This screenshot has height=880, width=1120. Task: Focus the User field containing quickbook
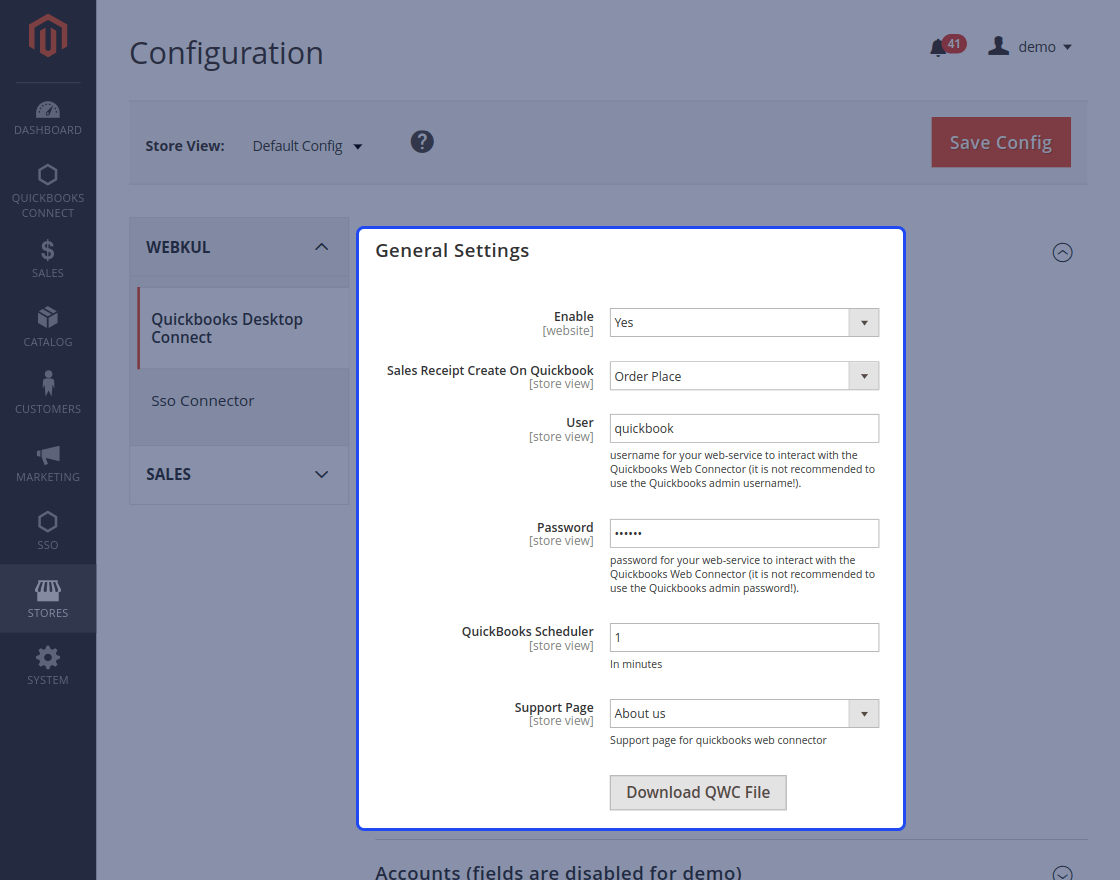[x=744, y=429]
